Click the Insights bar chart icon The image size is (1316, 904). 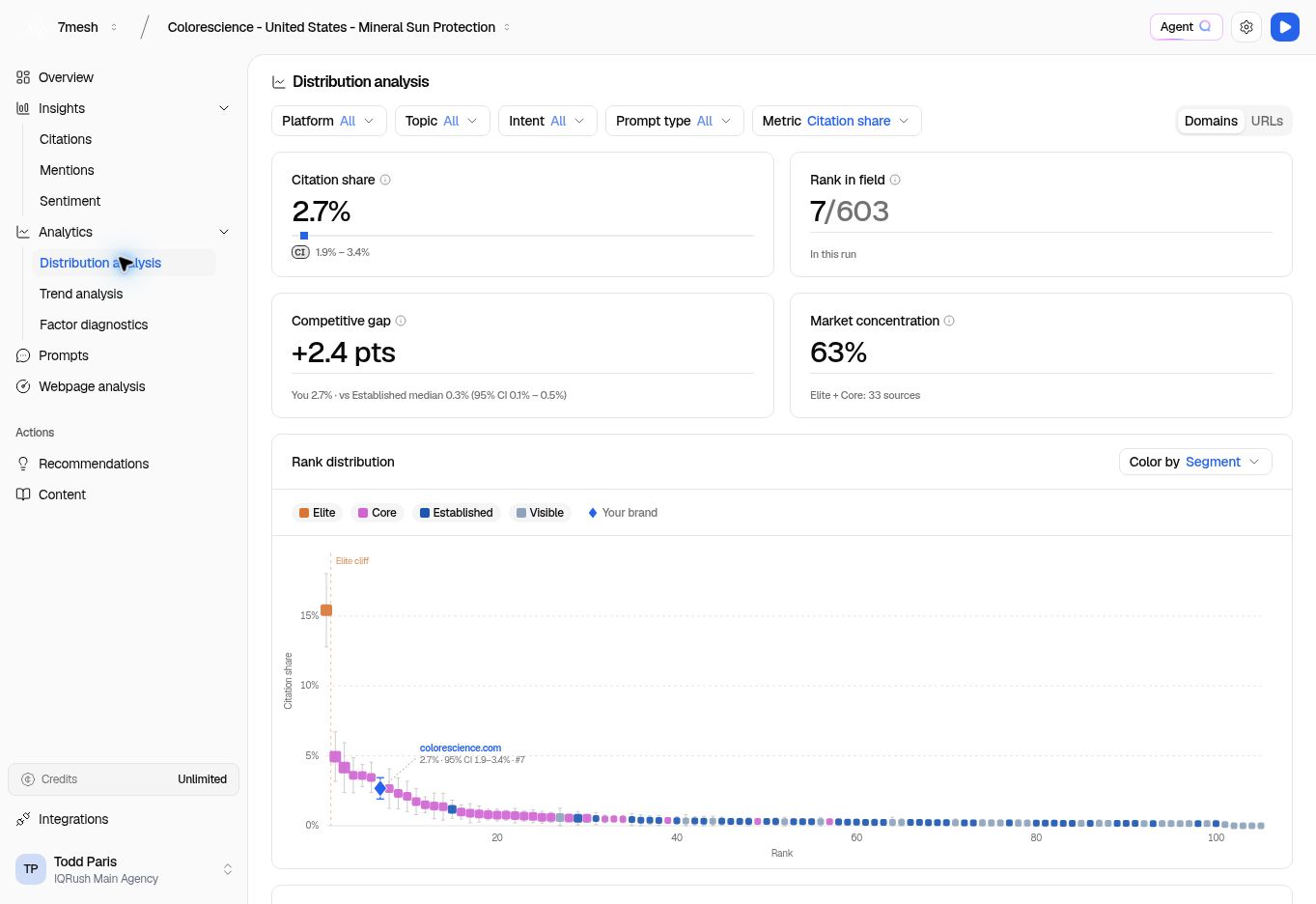23,108
